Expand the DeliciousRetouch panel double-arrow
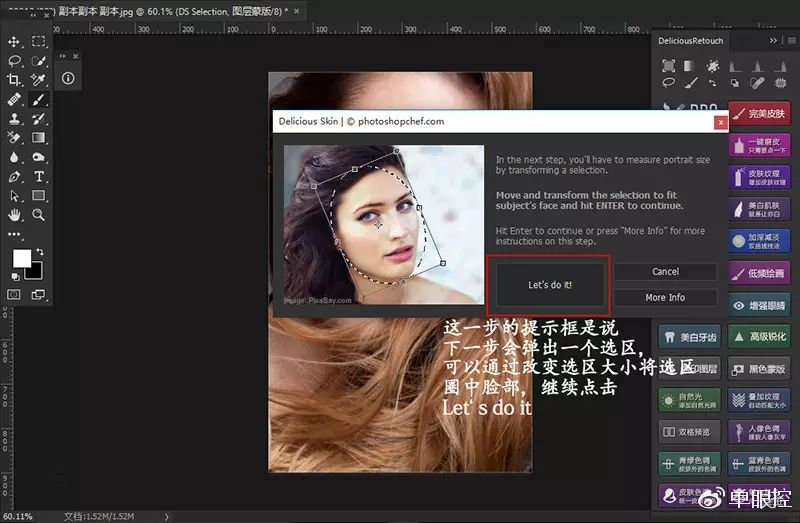This screenshot has width=800, height=523. (x=773, y=40)
